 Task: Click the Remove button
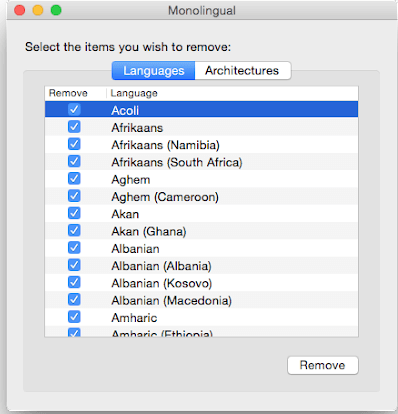click(x=323, y=365)
